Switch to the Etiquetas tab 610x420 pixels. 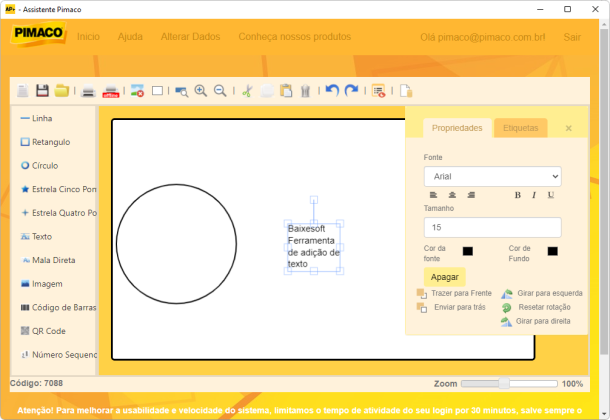pos(521,128)
